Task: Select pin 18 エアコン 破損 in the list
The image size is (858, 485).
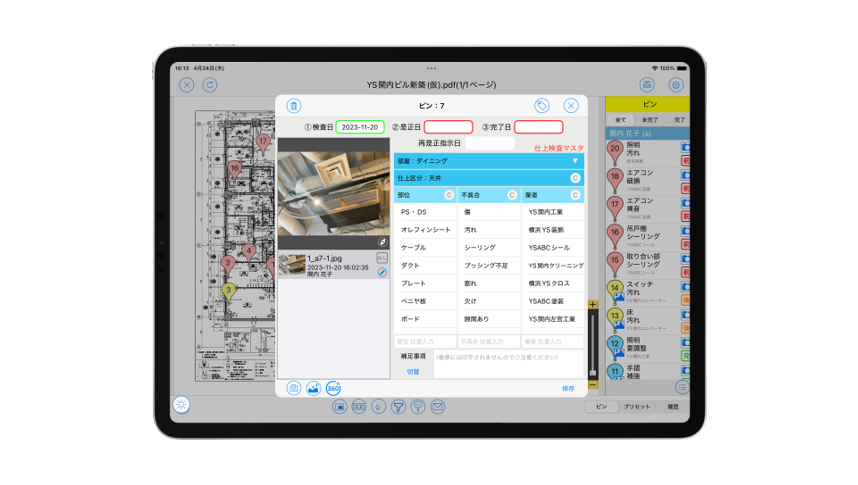Action: click(x=647, y=181)
